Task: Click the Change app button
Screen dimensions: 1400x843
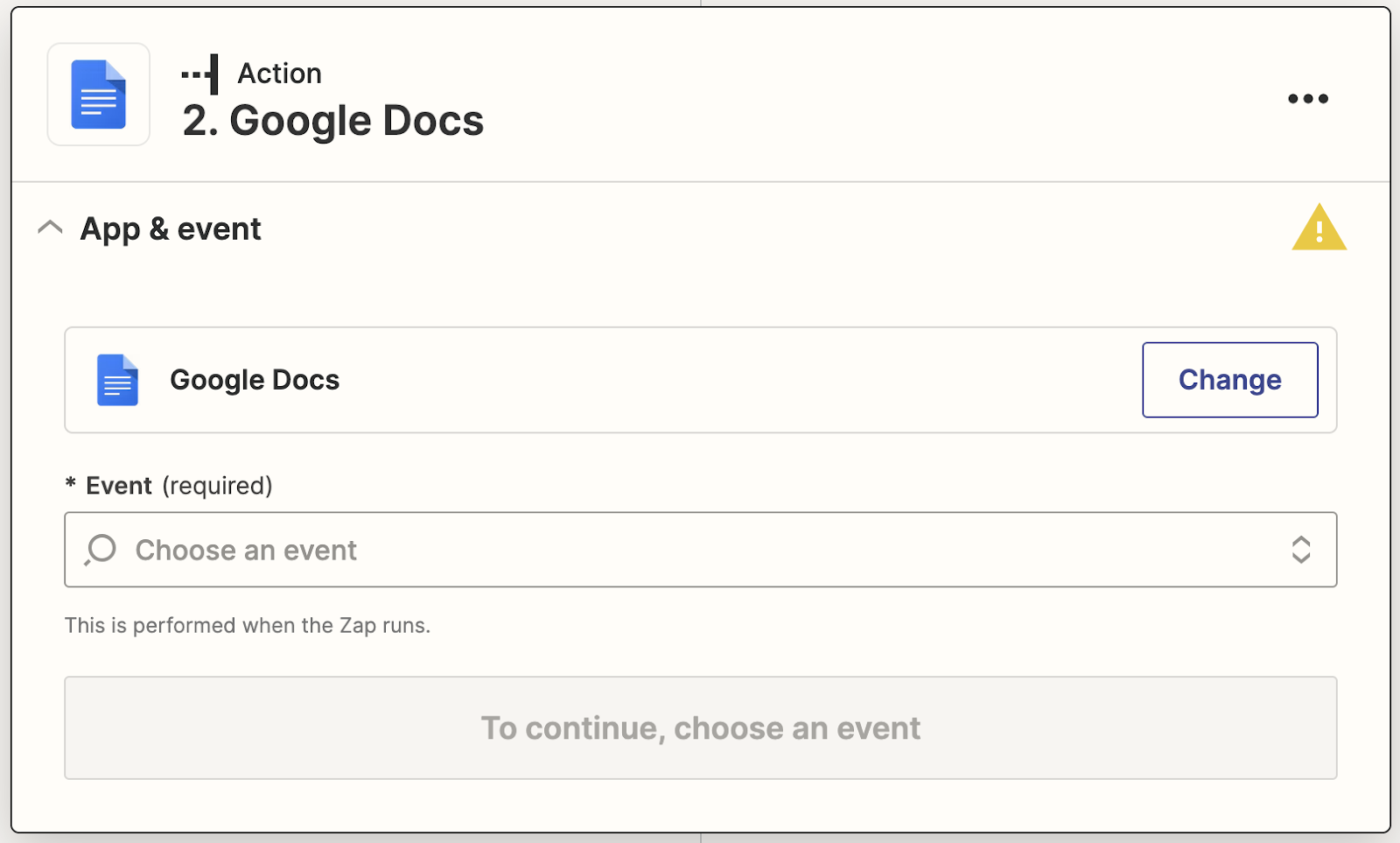Action: 1229,380
